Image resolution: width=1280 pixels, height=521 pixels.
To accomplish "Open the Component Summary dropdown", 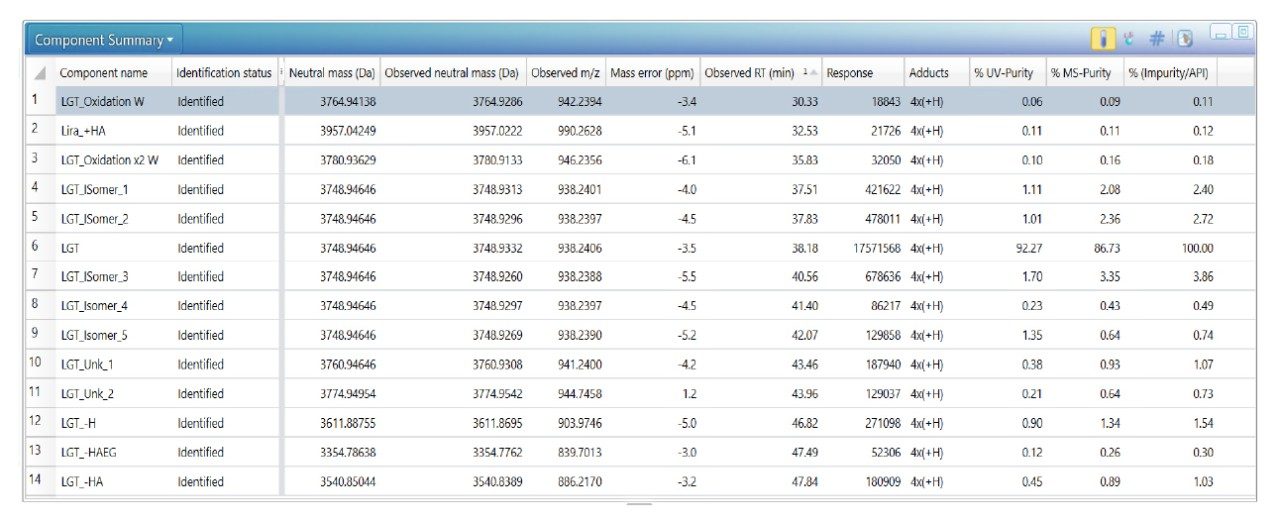I will [104, 41].
